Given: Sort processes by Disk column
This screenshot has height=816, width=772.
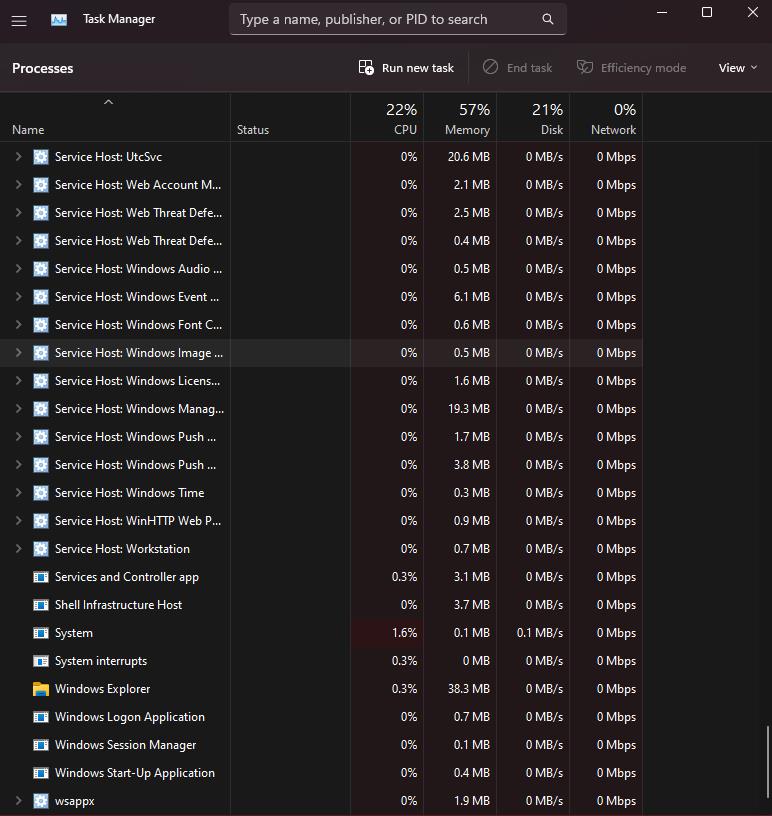Looking at the screenshot, I should (533, 118).
